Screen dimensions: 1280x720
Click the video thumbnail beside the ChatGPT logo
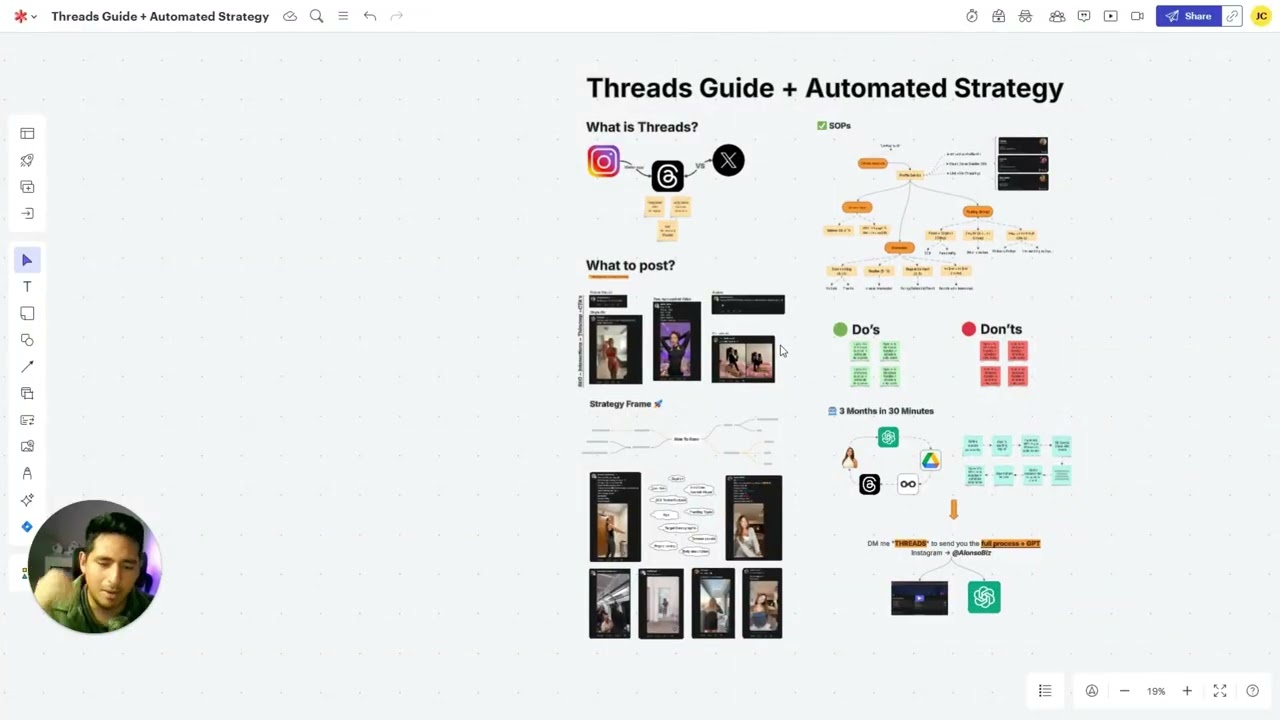pyautogui.click(x=919, y=598)
